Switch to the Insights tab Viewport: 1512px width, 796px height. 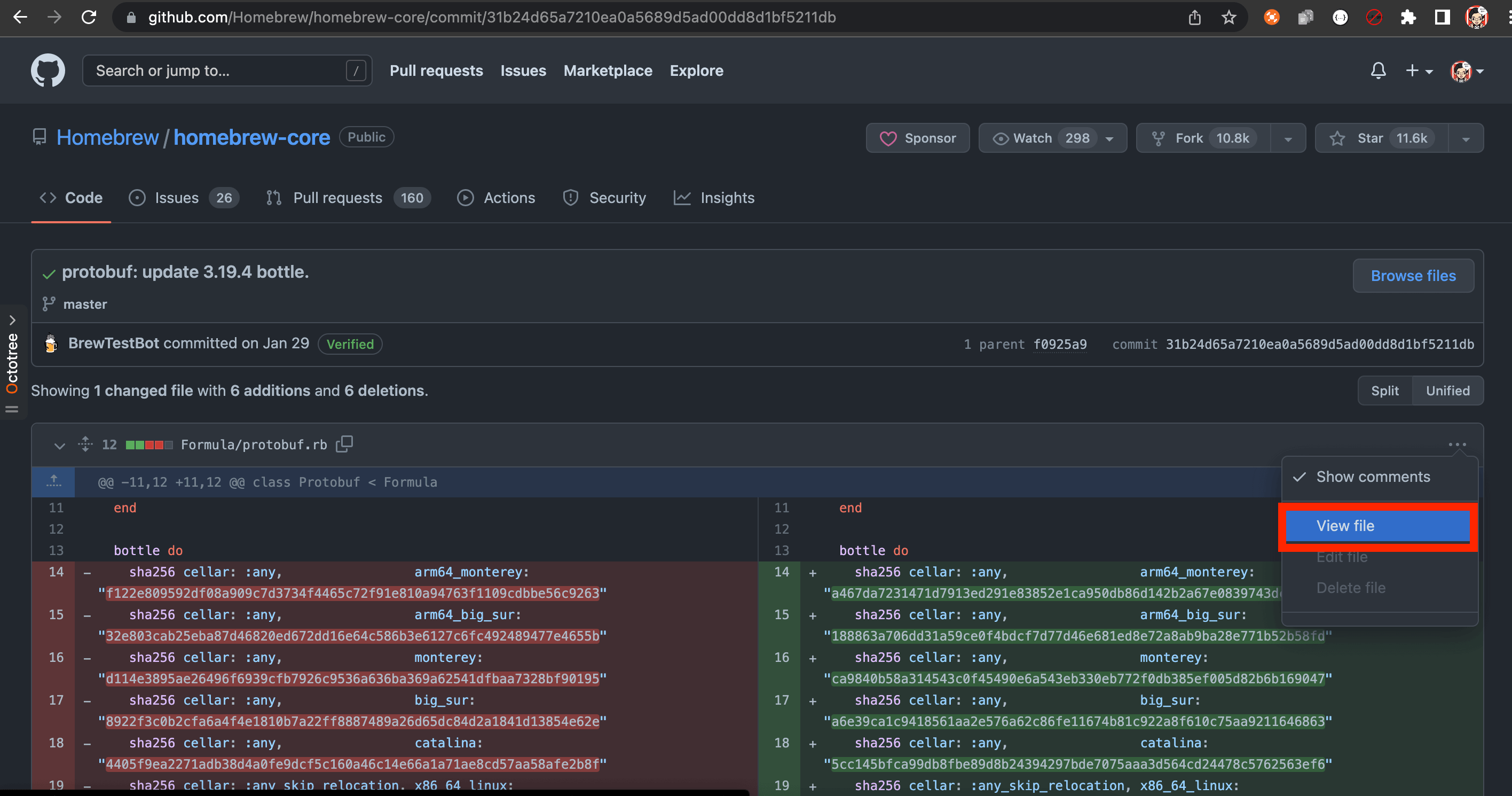[x=714, y=198]
